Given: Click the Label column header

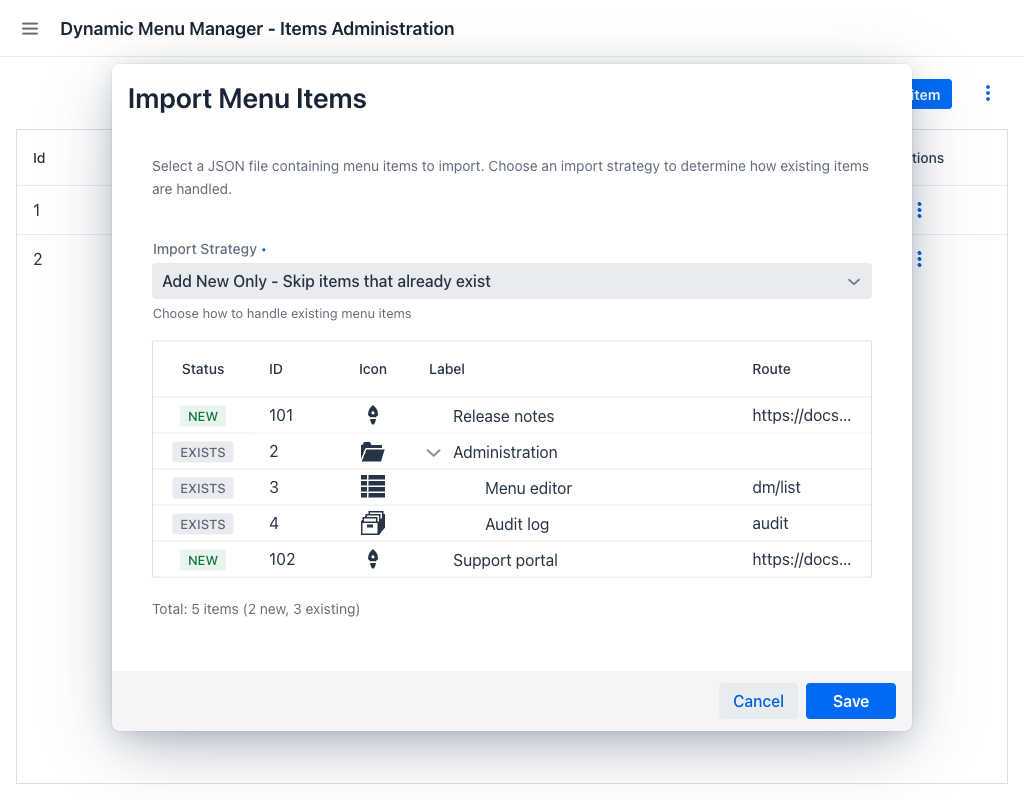Looking at the screenshot, I should pos(447,369).
